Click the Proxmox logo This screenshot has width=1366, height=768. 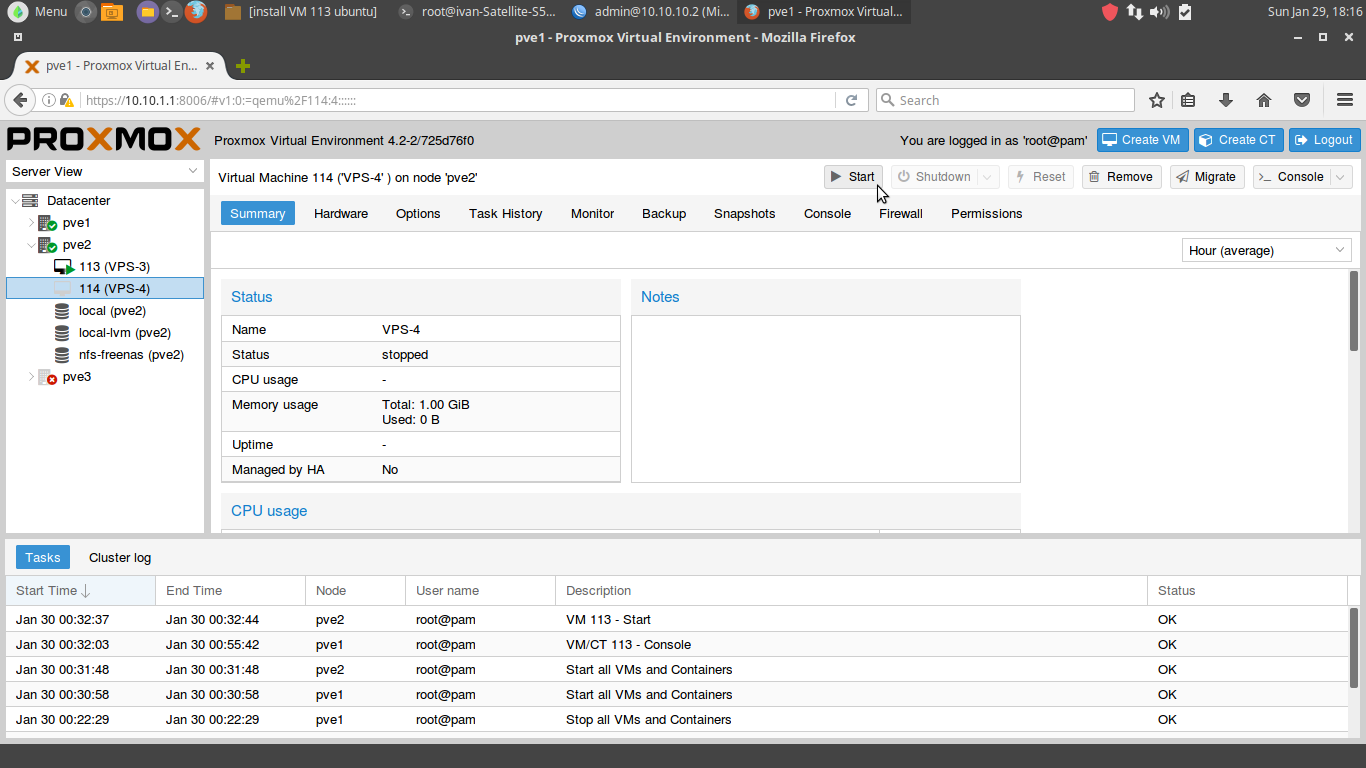pyautogui.click(x=104, y=139)
